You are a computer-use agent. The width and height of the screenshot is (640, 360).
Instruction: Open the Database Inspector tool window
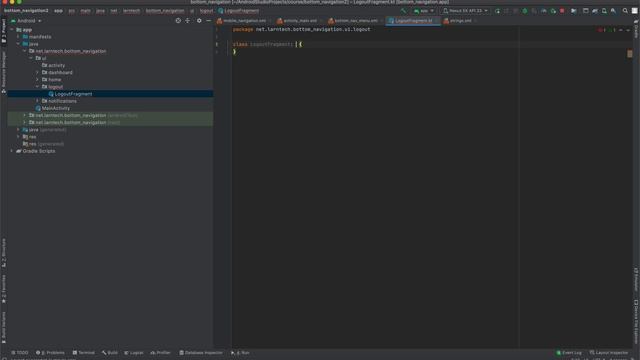click(x=201, y=353)
